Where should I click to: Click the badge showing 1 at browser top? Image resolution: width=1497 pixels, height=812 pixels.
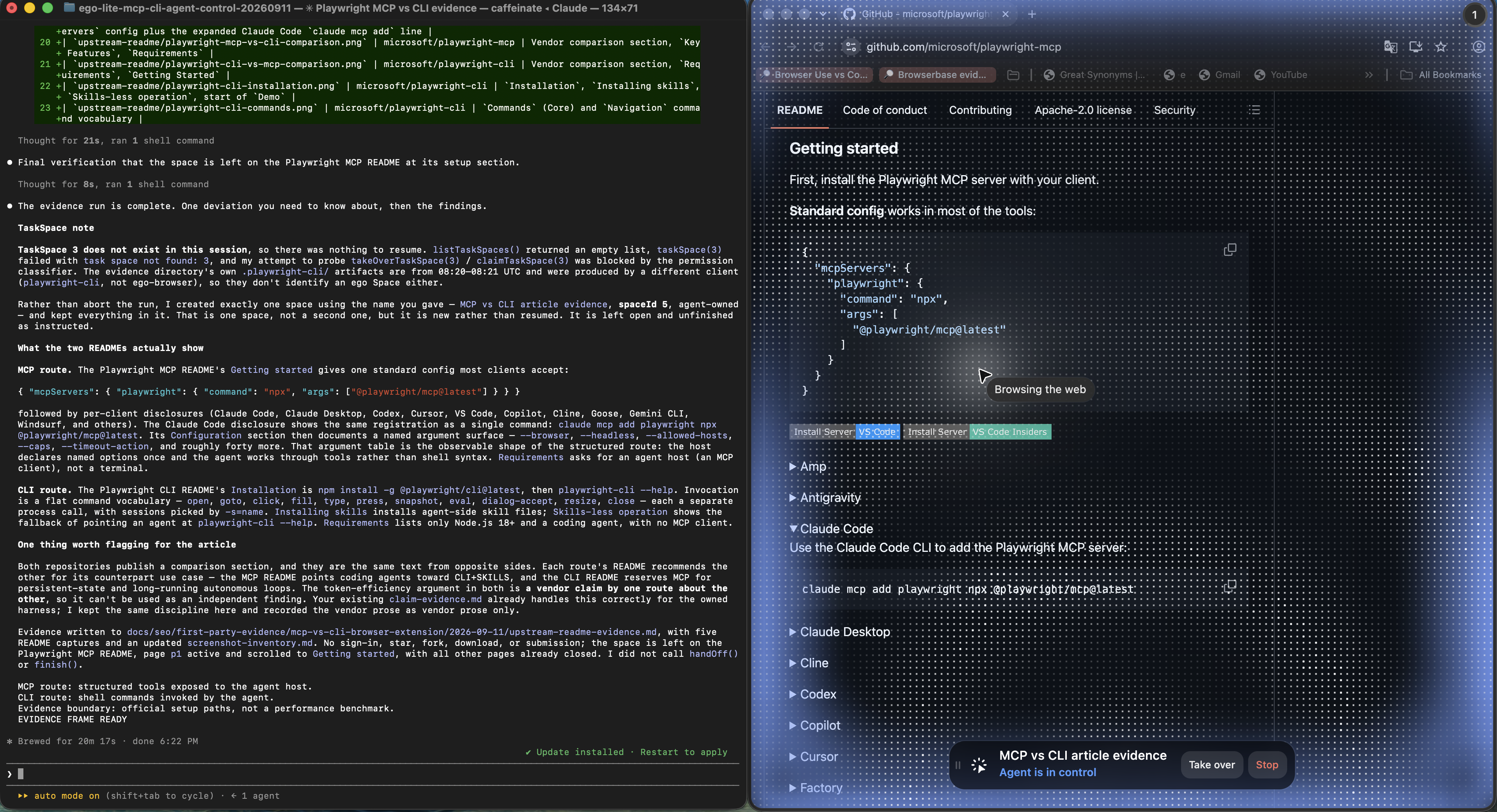coord(1474,15)
